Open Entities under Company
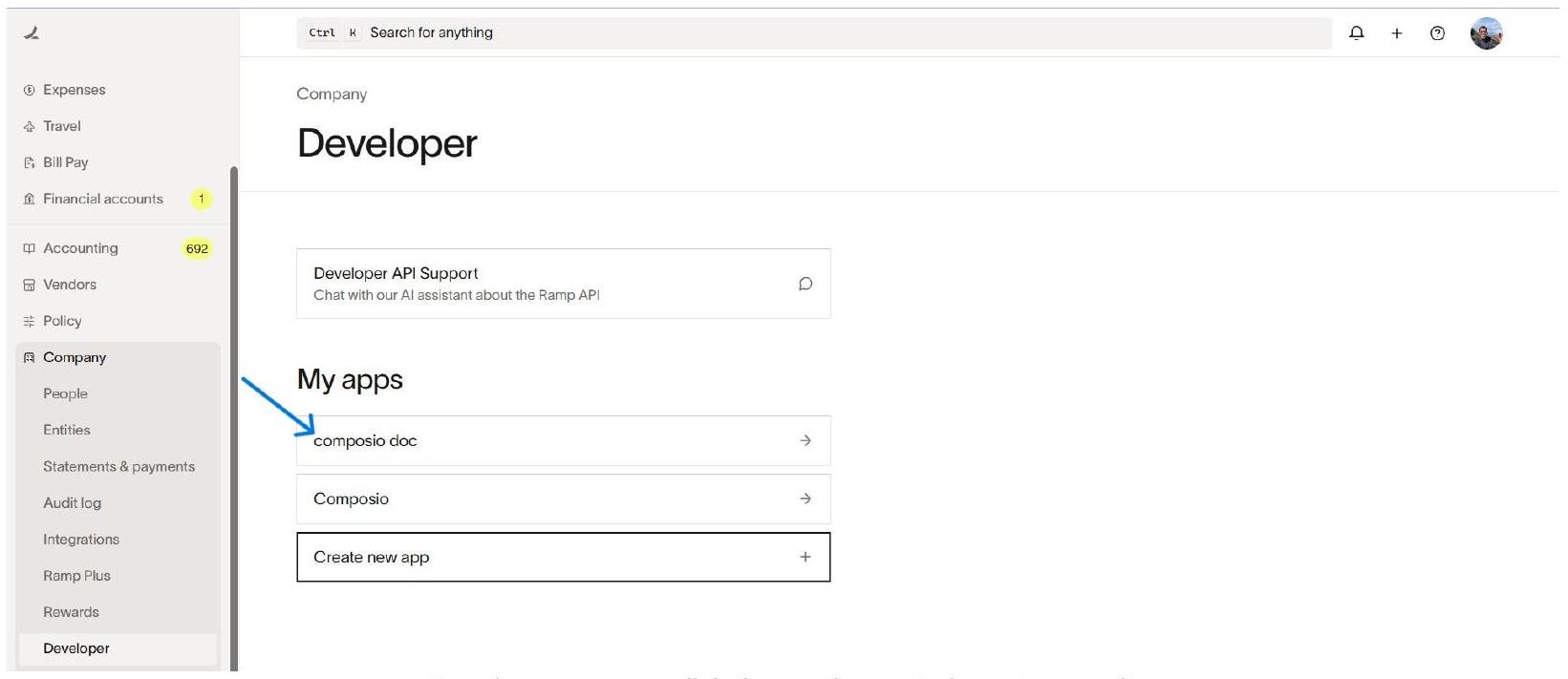The image size is (1568, 679). [x=67, y=430]
